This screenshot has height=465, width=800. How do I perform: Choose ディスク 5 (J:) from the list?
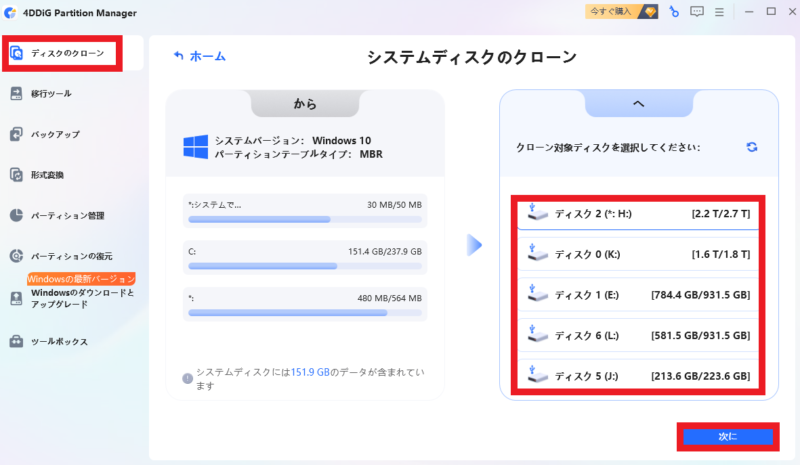tap(638, 376)
